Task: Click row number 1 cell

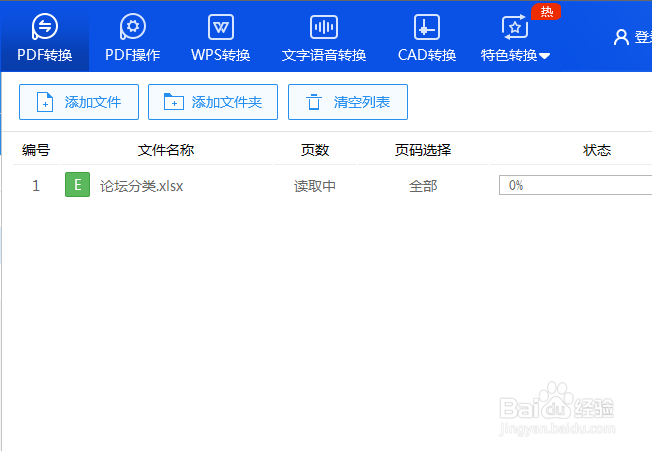Action: pyautogui.click(x=36, y=186)
